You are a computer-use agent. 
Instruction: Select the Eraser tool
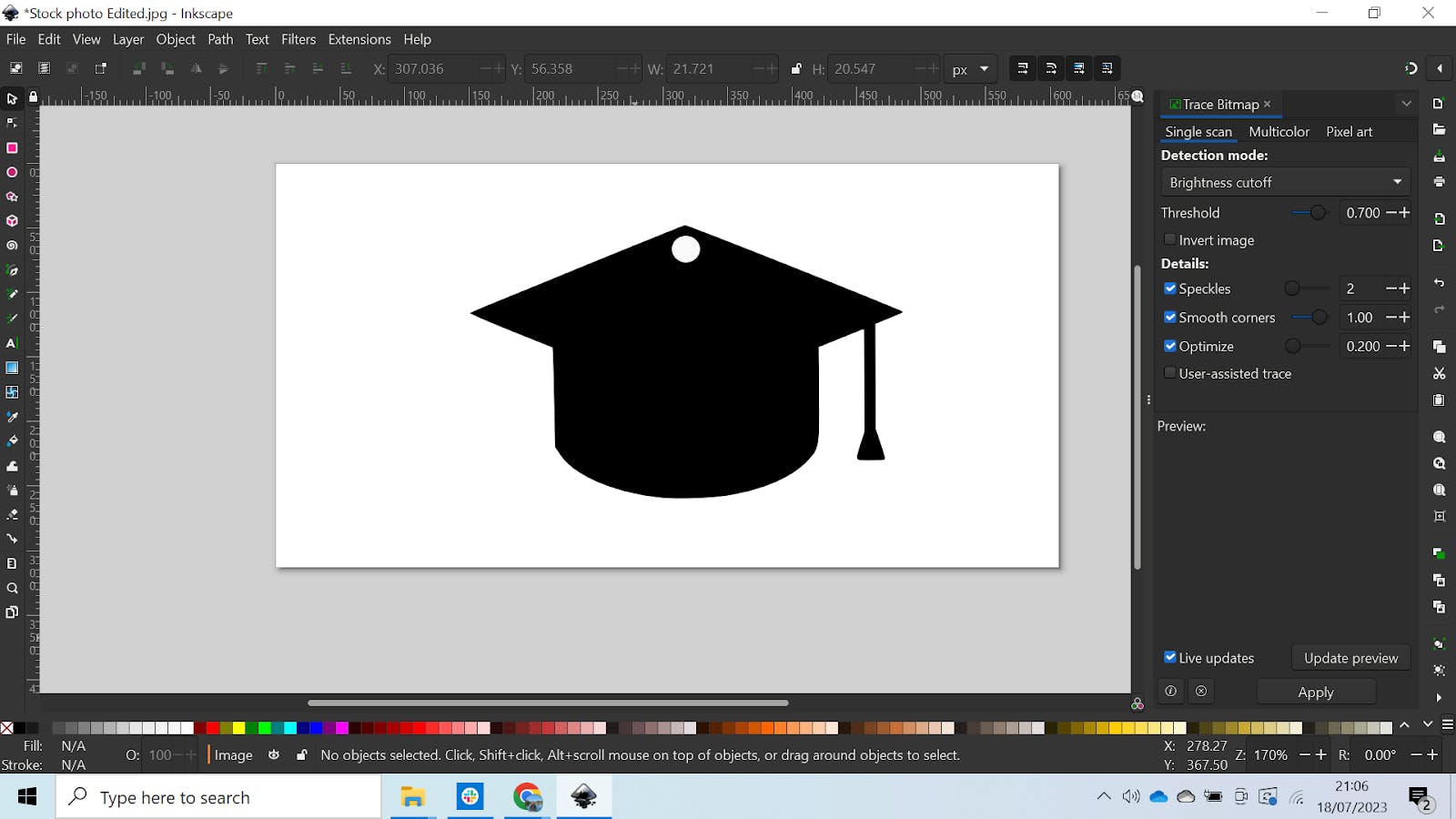click(12, 515)
